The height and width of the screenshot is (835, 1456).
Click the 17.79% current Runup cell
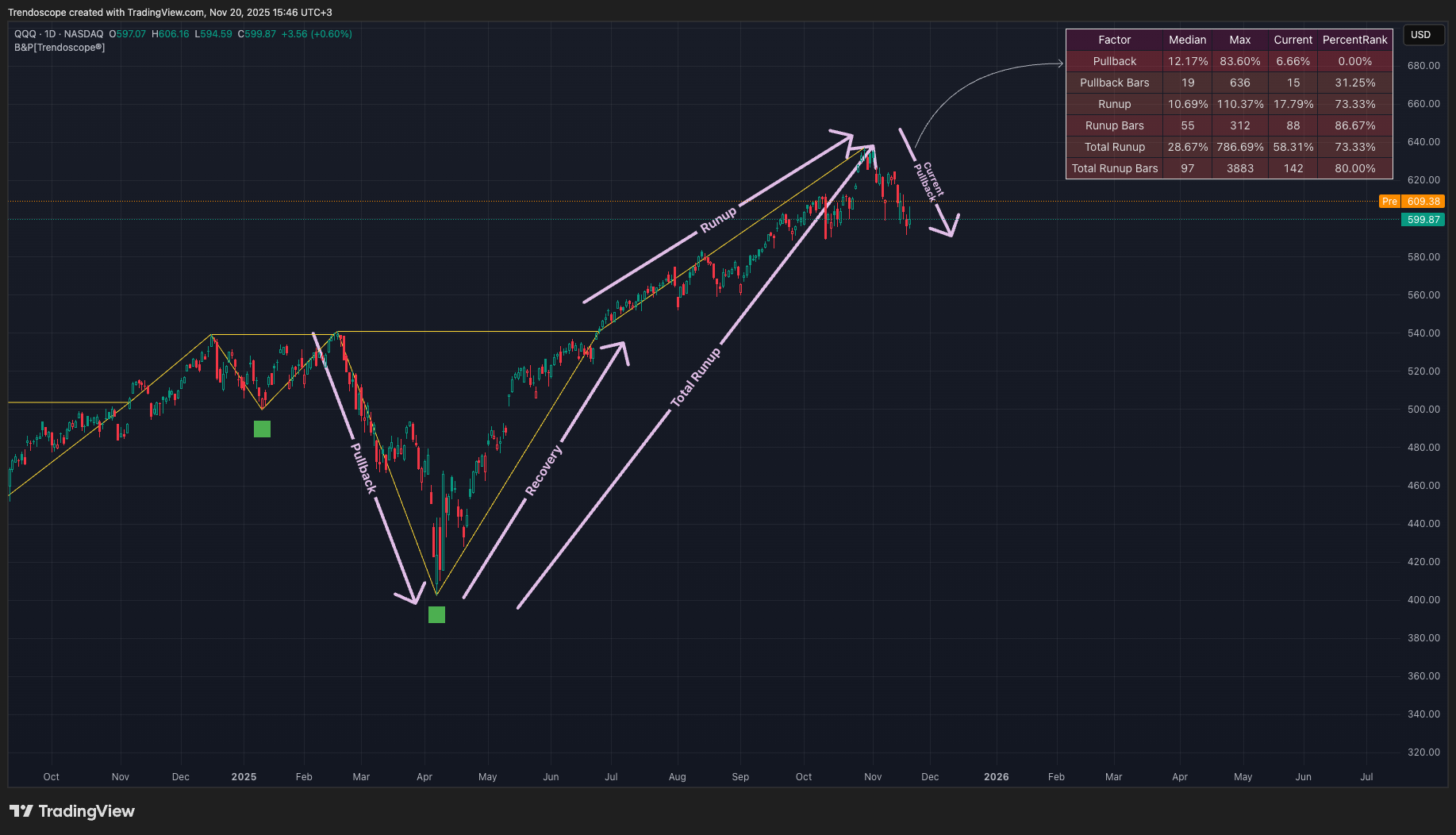[x=1293, y=104]
